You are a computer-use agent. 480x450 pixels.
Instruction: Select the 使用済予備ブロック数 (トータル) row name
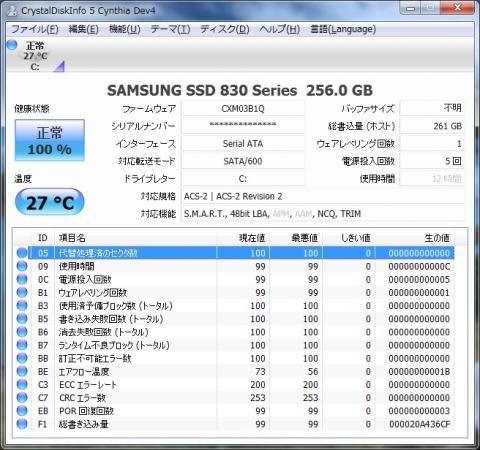click(116, 306)
